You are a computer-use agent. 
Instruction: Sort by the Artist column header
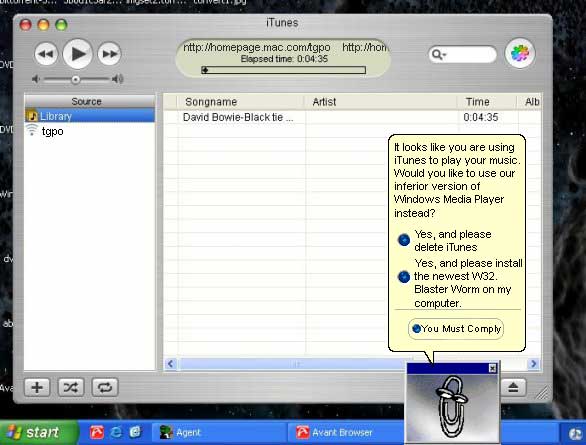380,102
